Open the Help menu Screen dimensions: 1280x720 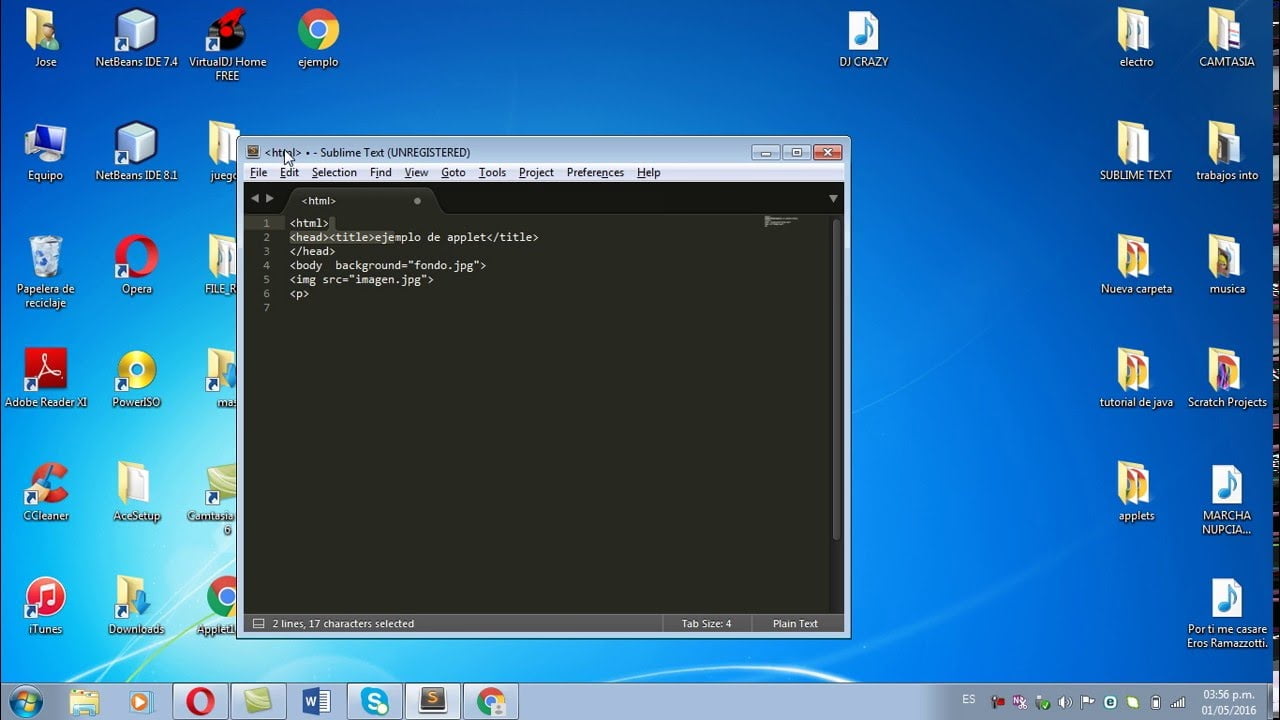[x=649, y=172]
